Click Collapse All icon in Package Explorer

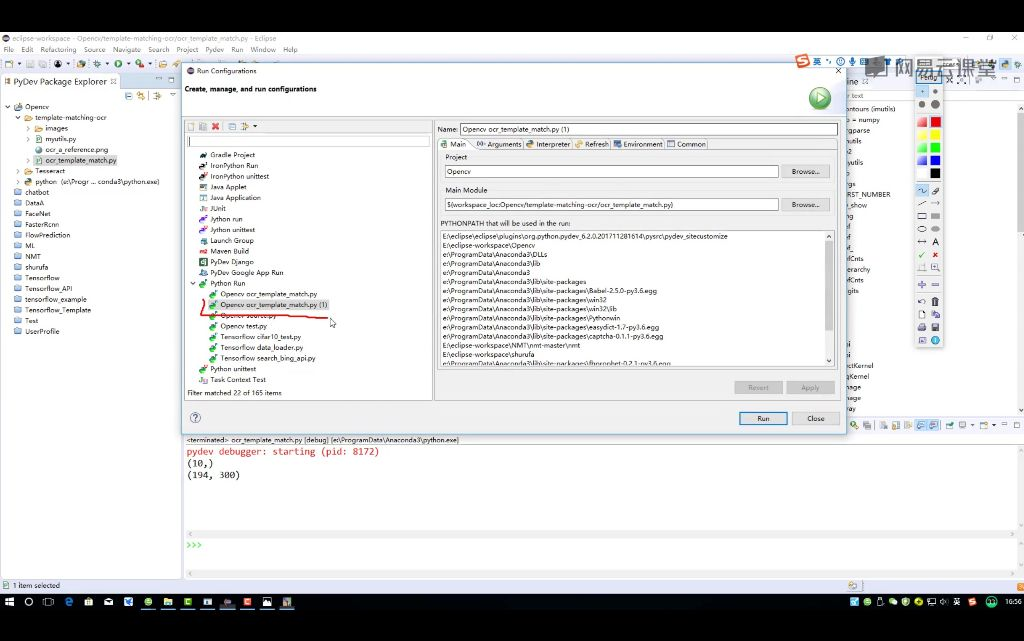(x=129, y=96)
